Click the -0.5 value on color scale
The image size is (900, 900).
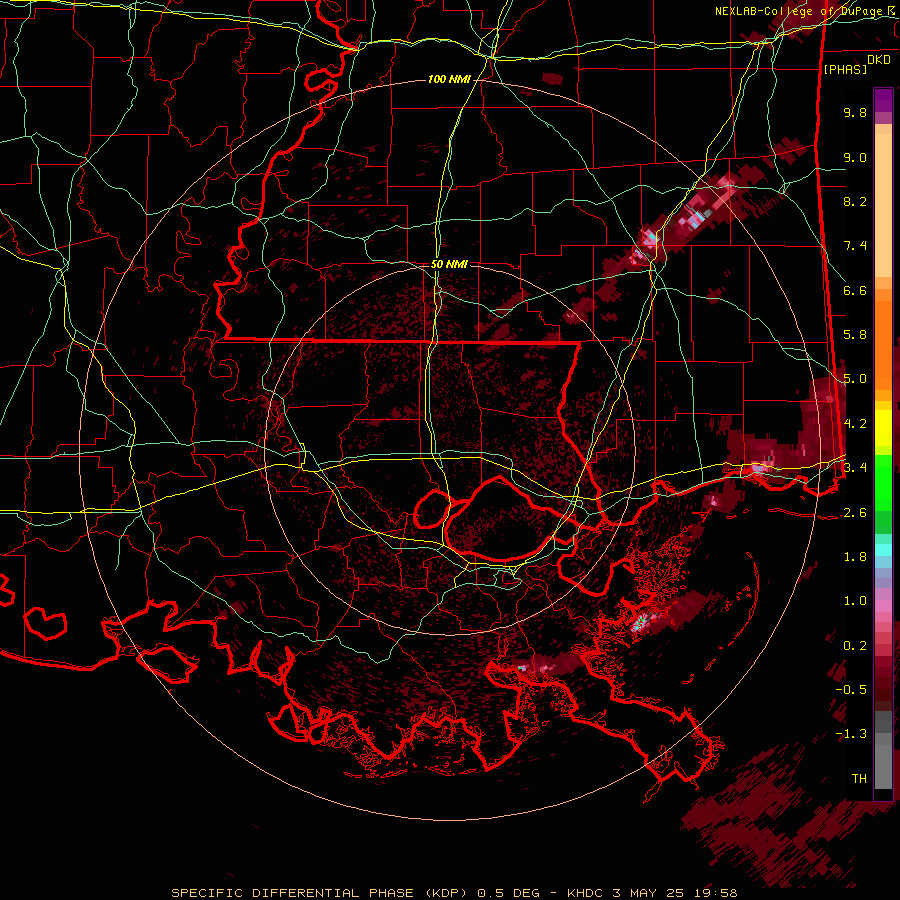point(851,689)
